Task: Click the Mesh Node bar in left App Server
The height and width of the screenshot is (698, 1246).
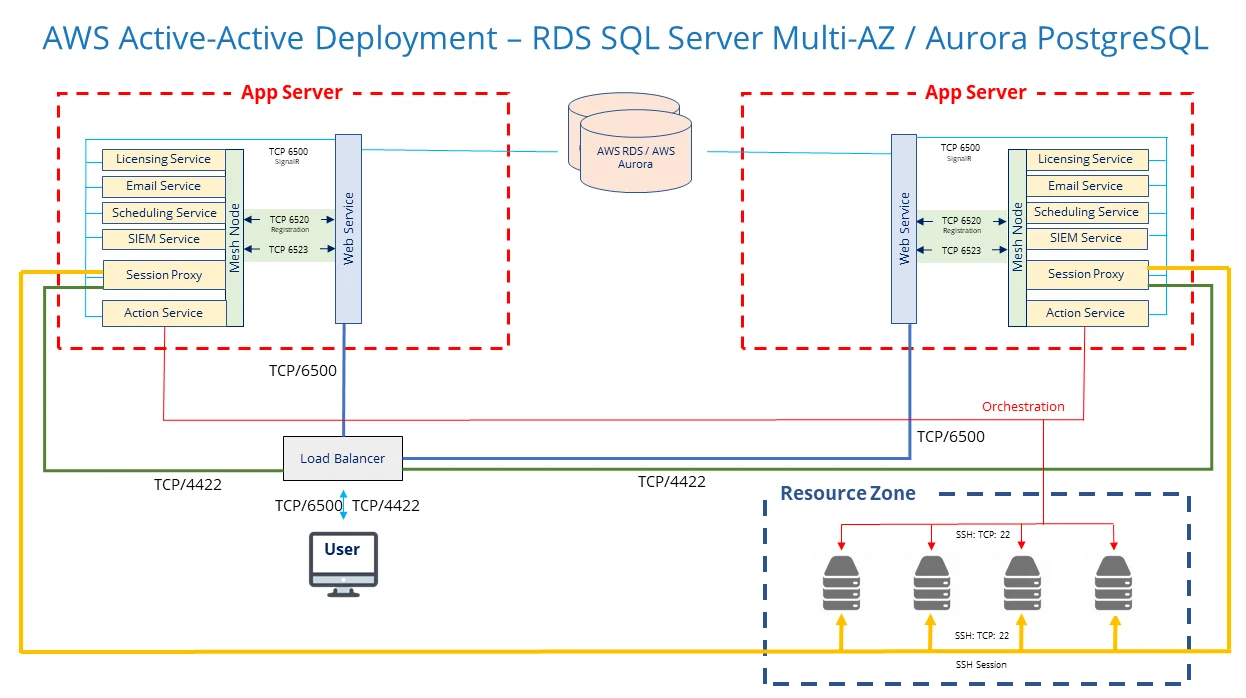Action: [x=234, y=238]
